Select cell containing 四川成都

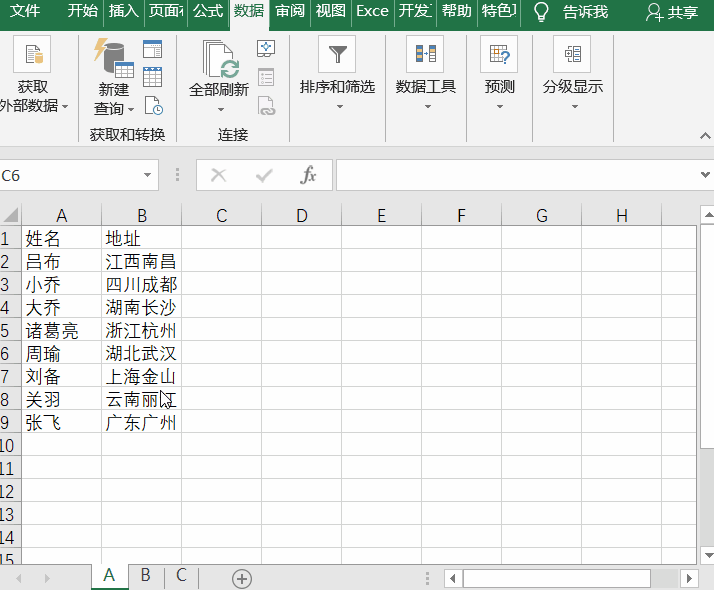(142, 285)
